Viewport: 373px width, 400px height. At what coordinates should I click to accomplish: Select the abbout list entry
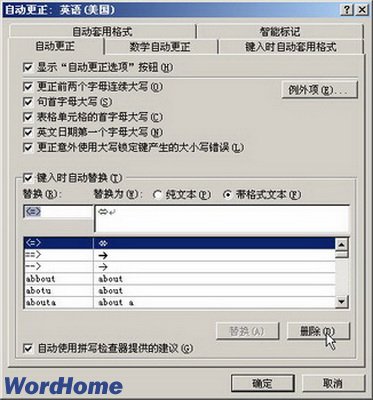click(180, 279)
